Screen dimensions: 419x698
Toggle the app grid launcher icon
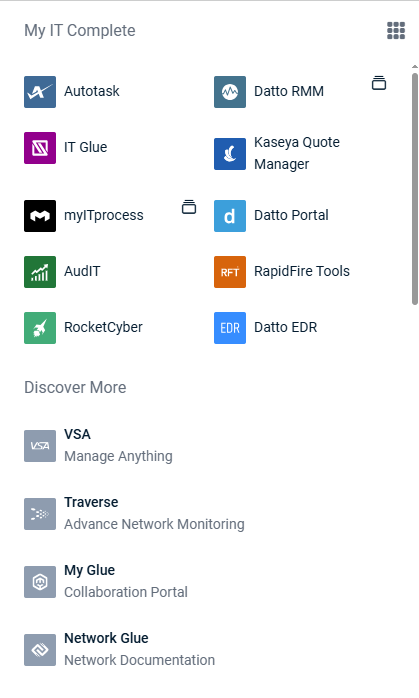click(x=396, y=31)
